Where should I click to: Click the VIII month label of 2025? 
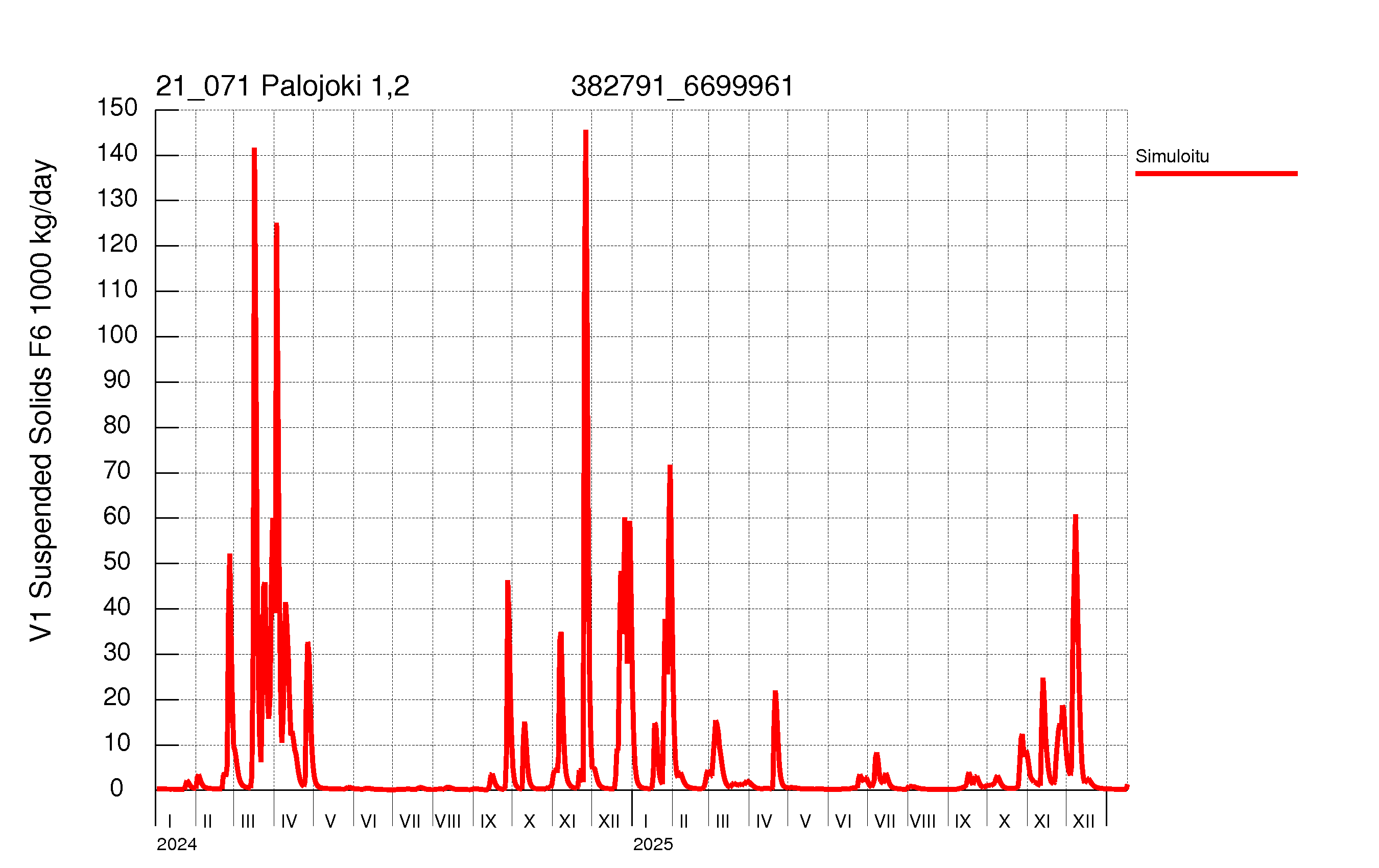(922, 822)
